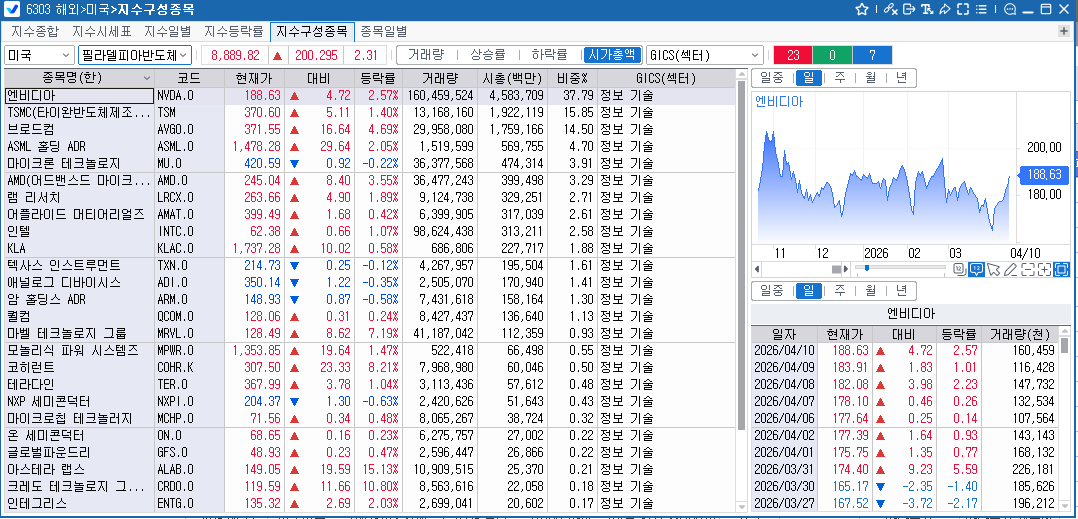Click the export arrow icon in title bar
1078x519 pixels.
[909, 9]
